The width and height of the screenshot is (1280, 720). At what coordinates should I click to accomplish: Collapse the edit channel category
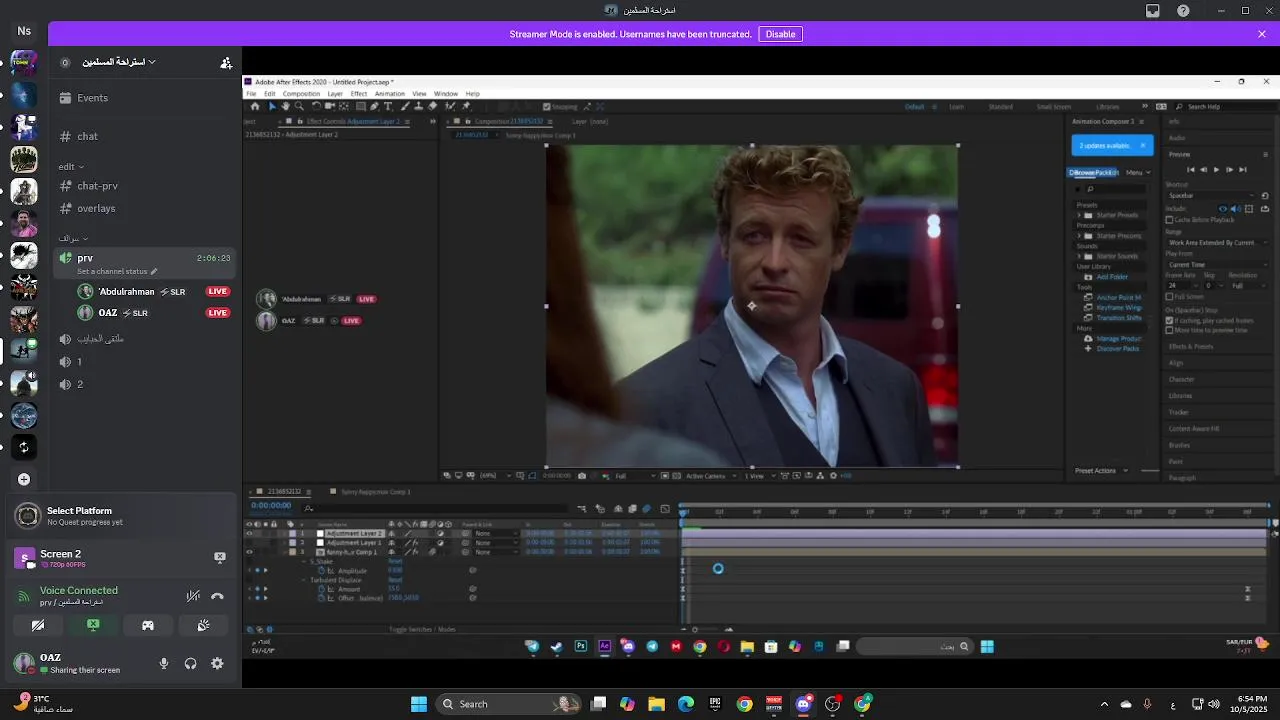(71, 167)
